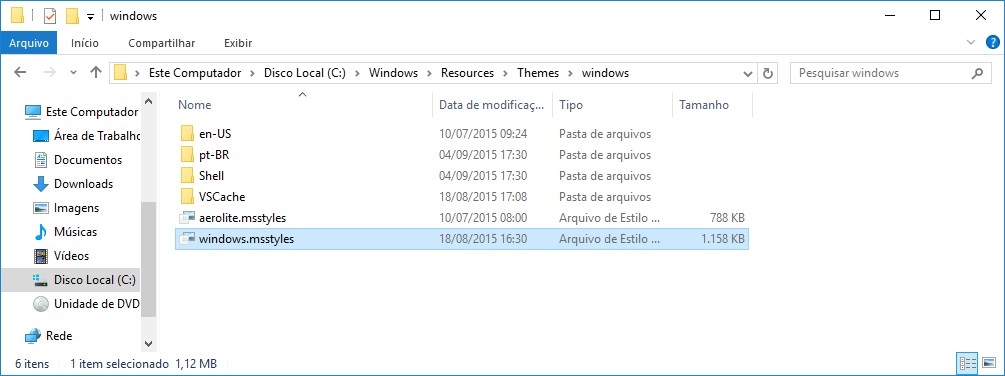The width and height of the screenshot is (1005, 376).
Task: Select Disco Local (C:) in sidebar
Action: pyautogui.click(x=70, y=280)
